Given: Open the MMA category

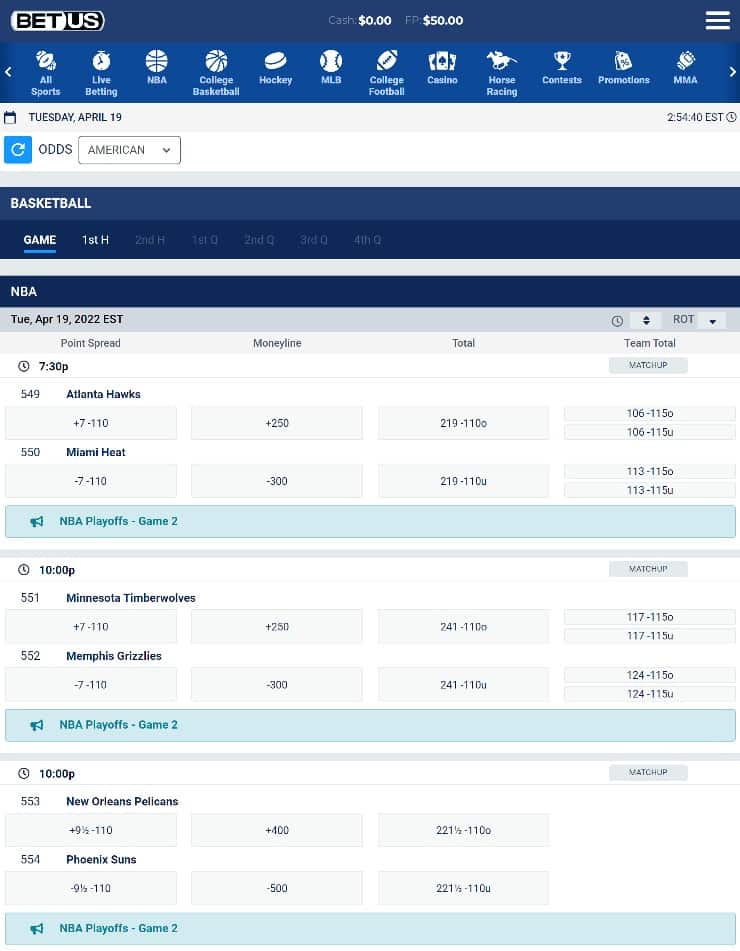Looking at the screenshot, I should point(685,67).
